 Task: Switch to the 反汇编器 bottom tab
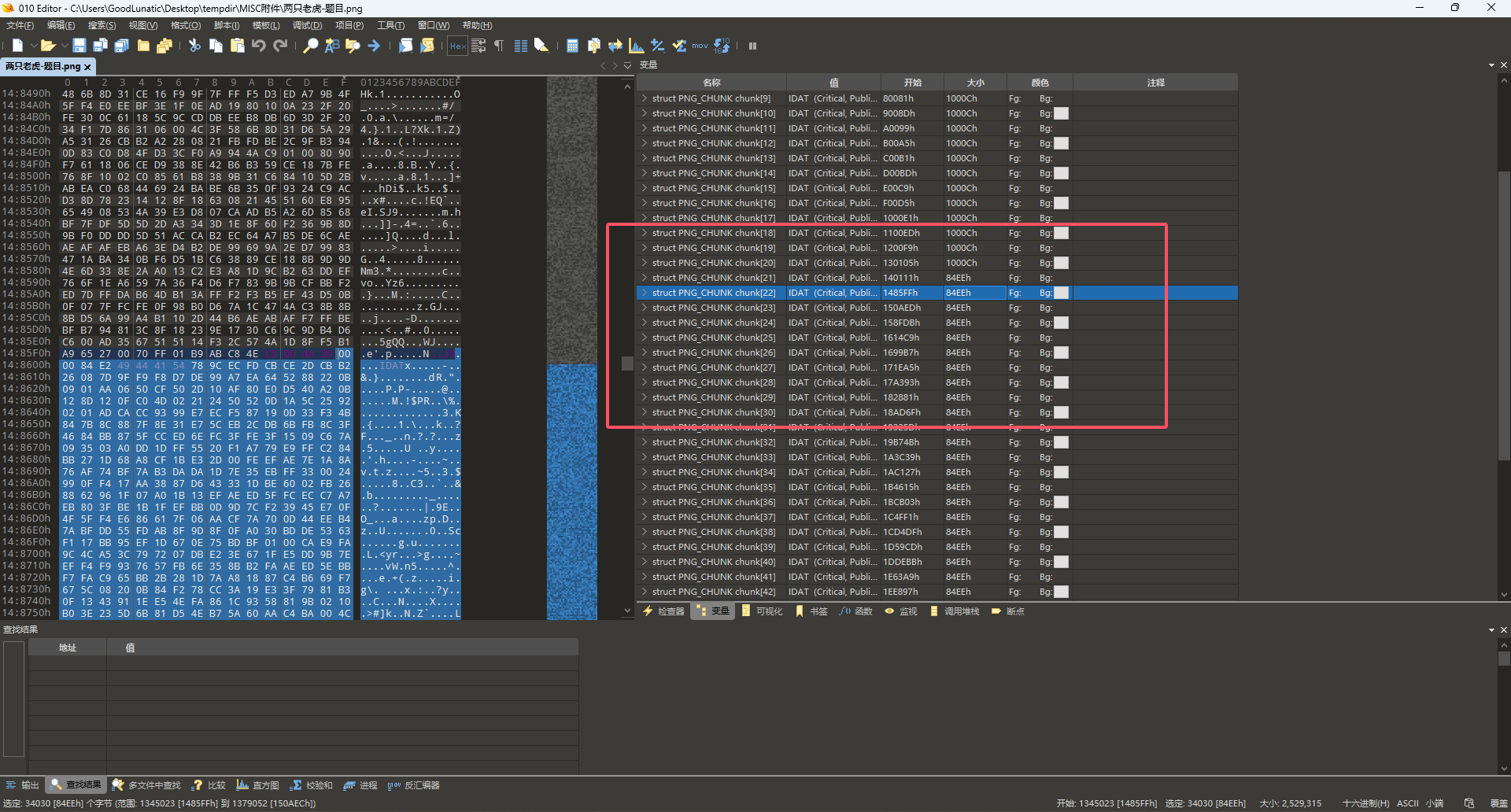click(413, 785)
